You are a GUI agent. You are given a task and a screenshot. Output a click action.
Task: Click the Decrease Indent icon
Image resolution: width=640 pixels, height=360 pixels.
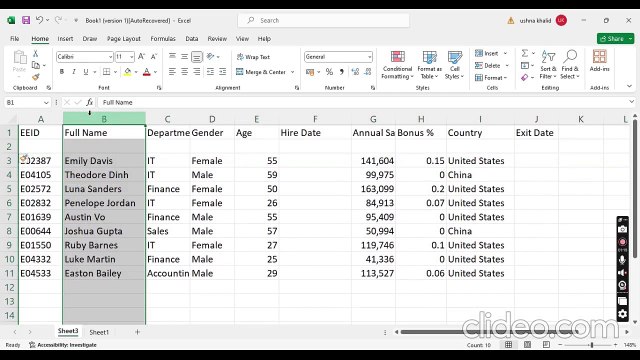coord(210,72)
